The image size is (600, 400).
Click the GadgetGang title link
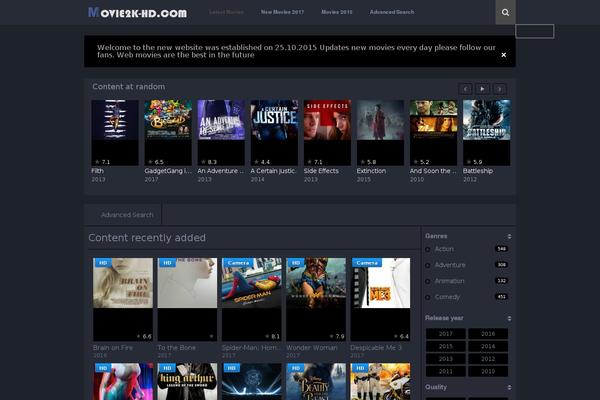(168, 171)
